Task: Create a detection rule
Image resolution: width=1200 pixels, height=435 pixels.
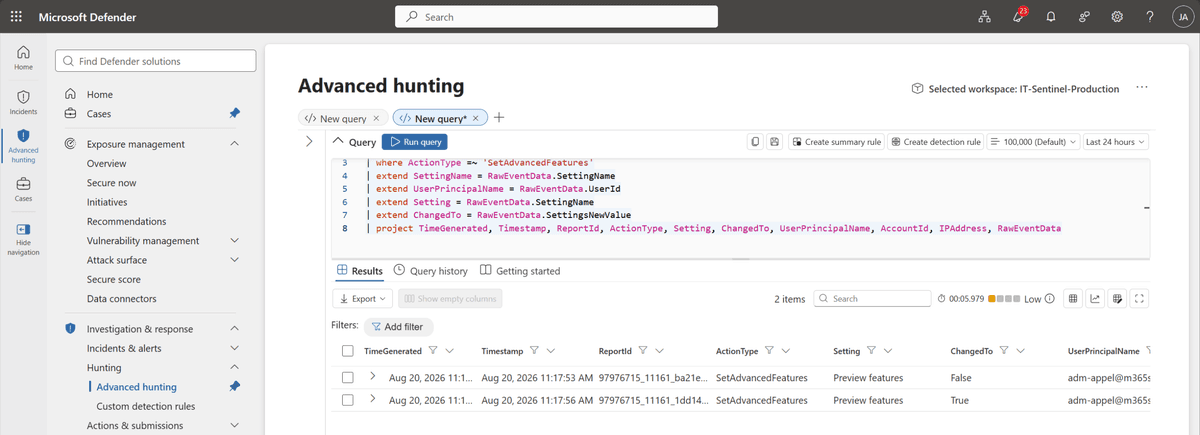Action: [x=935, y=142]
